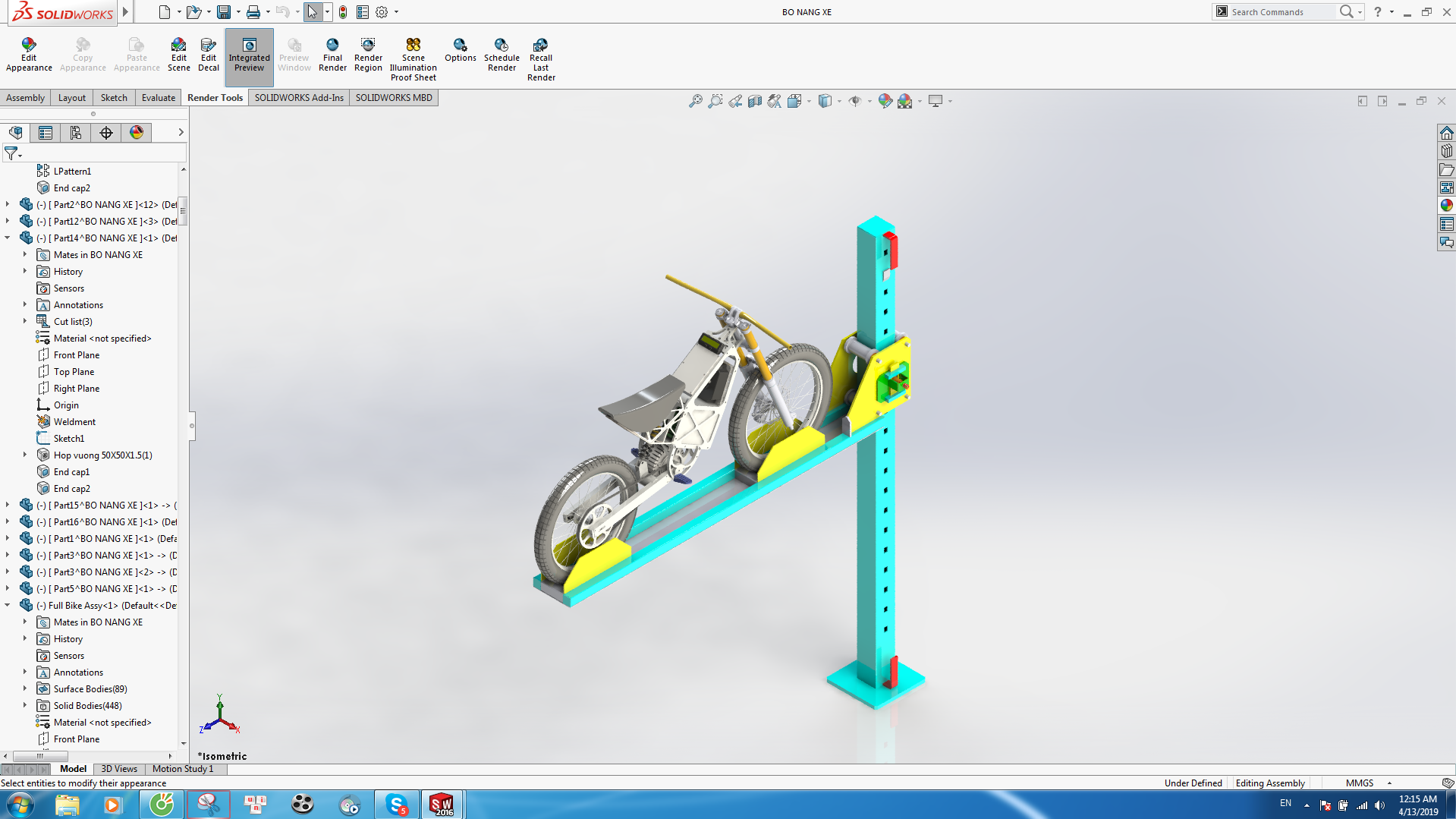
Task: Select the FeatureManager Design Tree tab
Action: pyautogui.click(x=15, y=133)
